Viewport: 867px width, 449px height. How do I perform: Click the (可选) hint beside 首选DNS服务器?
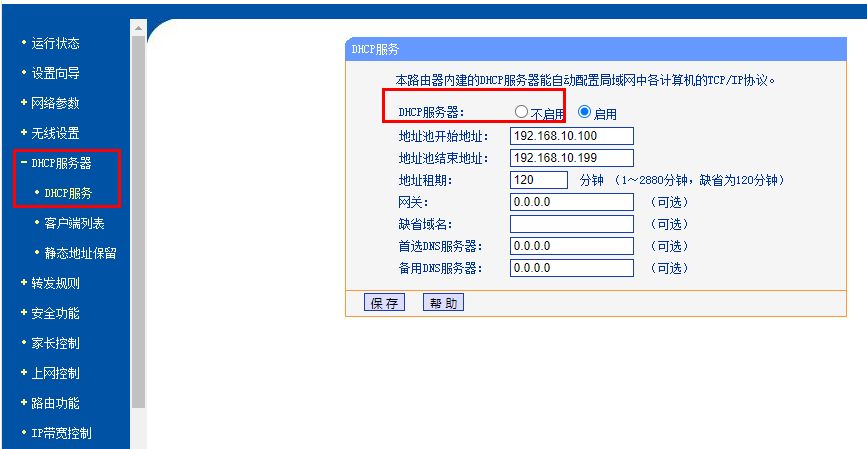[669, 246]
